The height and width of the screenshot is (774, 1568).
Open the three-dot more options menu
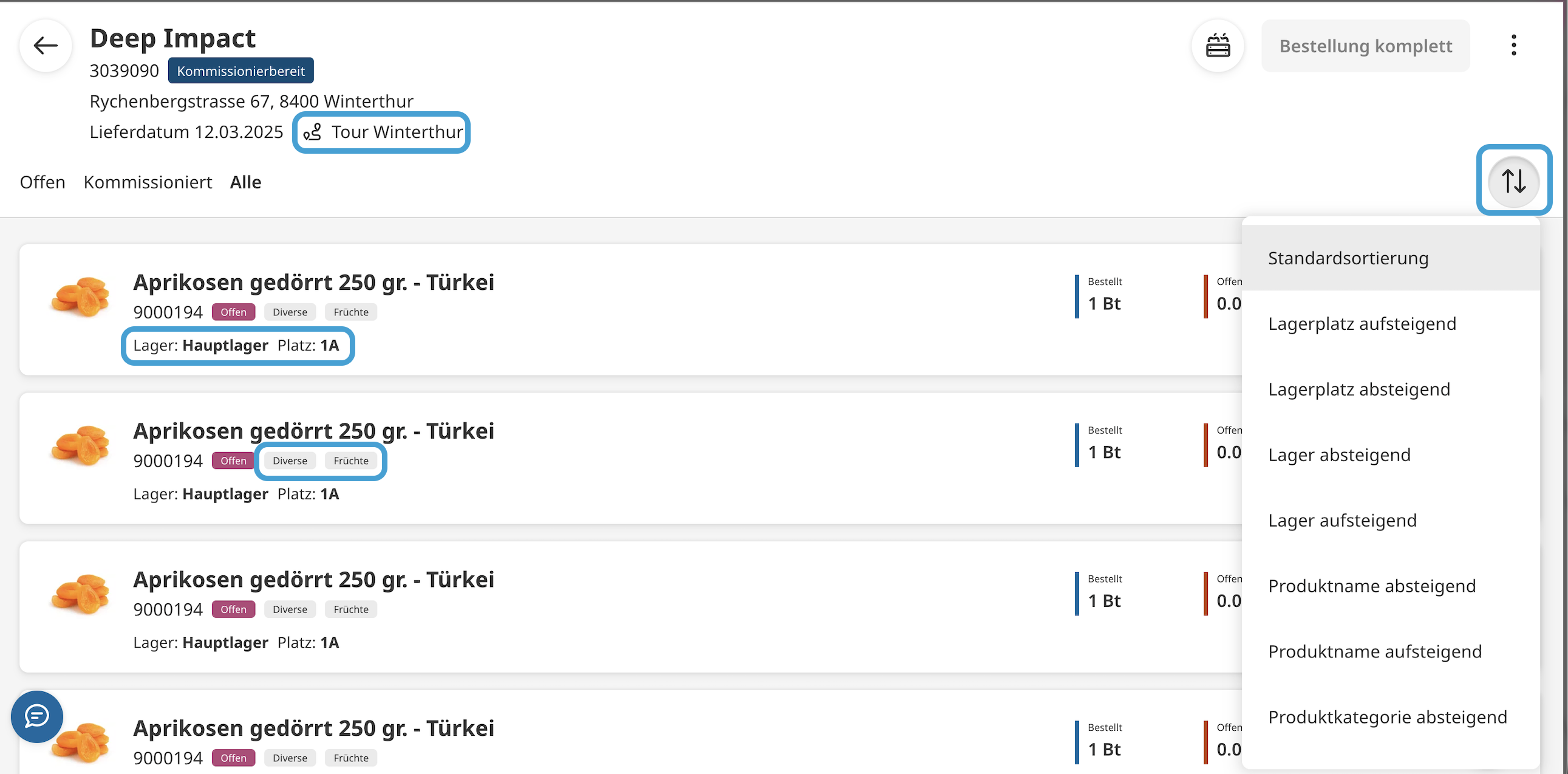pyautogui.click(x=1513, y=46)
